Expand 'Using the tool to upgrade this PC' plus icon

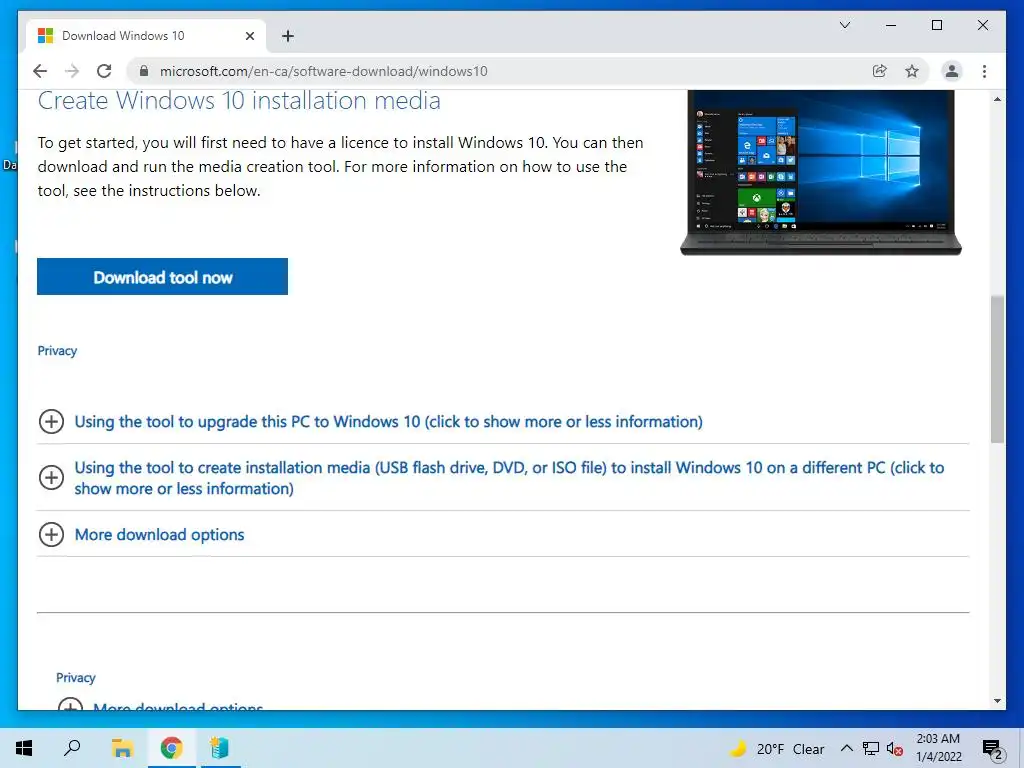point(52,421)
